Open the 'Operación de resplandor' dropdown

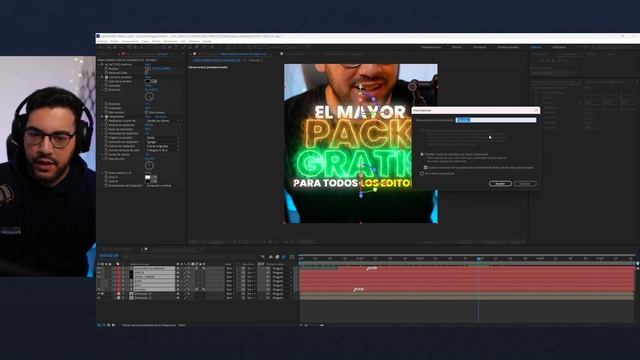click(163, 142)
